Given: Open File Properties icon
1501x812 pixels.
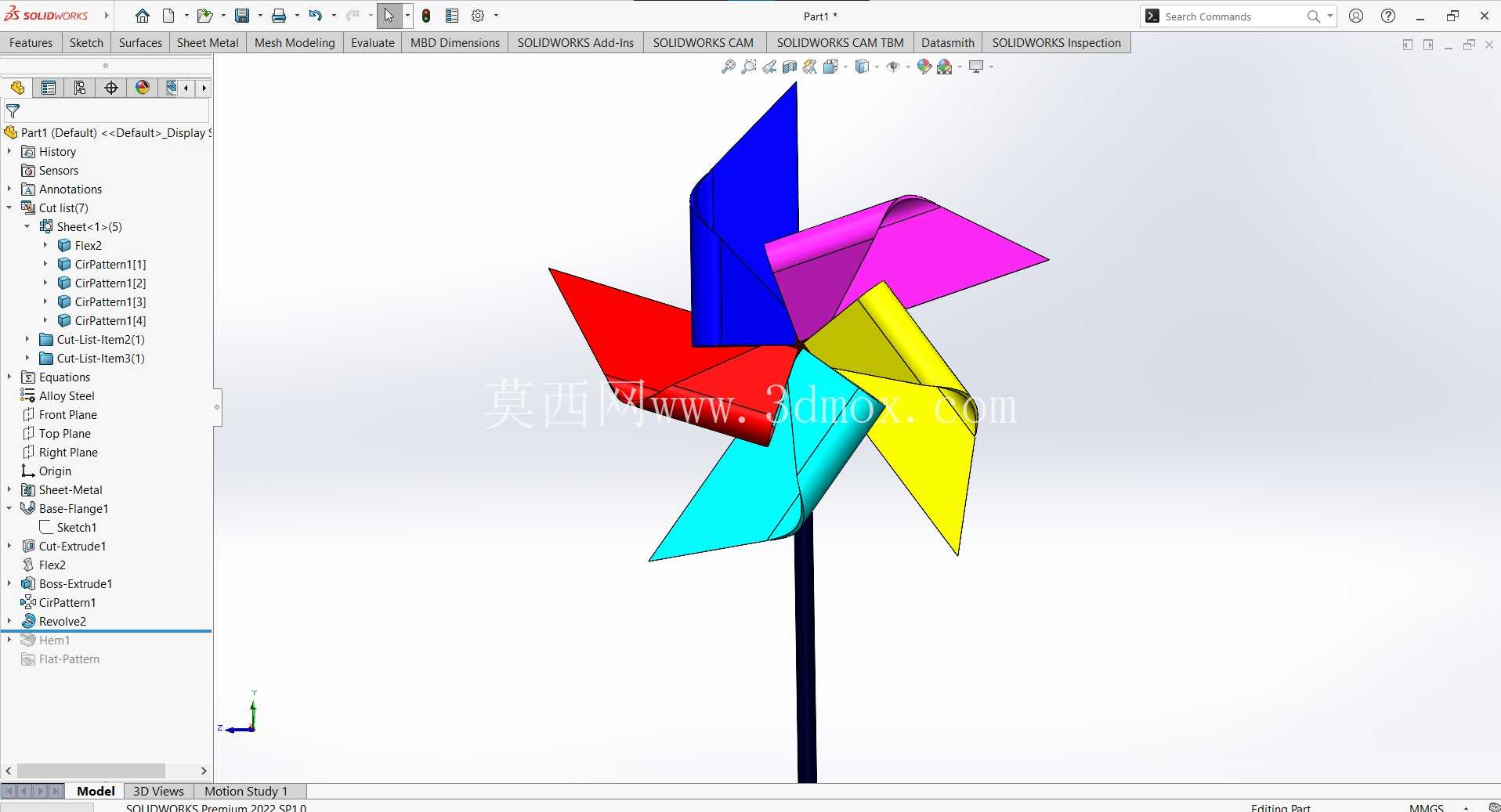Looking at the screenshot, I should click(x=452, y=16).
